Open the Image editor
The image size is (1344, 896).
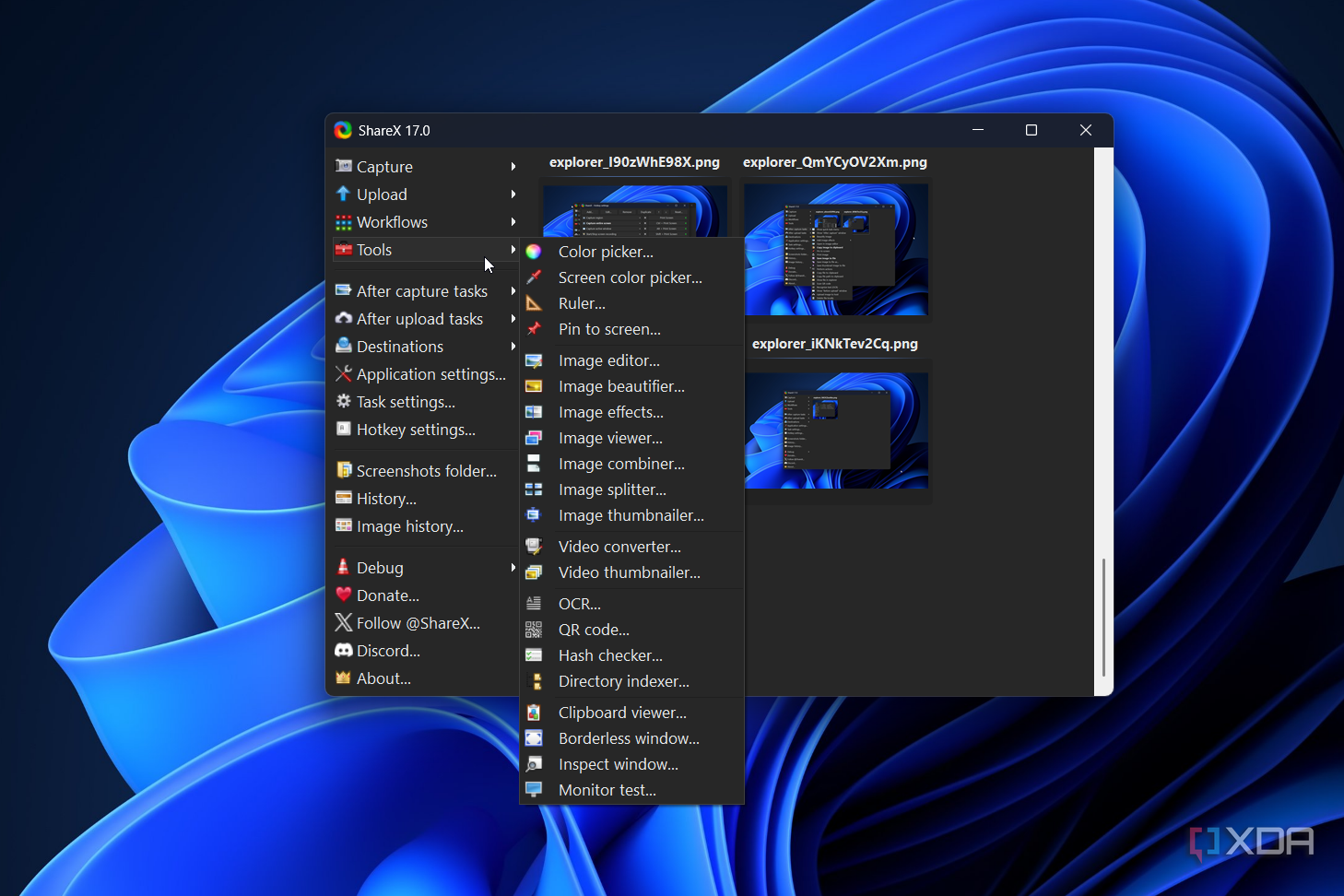coord(607,360)
